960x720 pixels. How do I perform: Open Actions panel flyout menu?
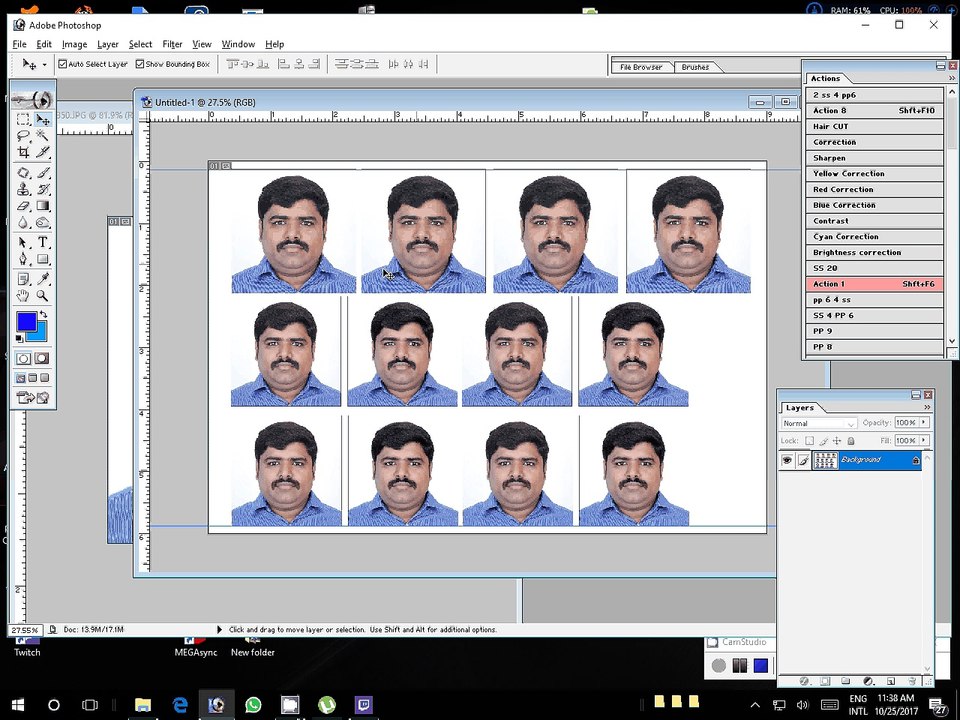[x=951, y=78]
